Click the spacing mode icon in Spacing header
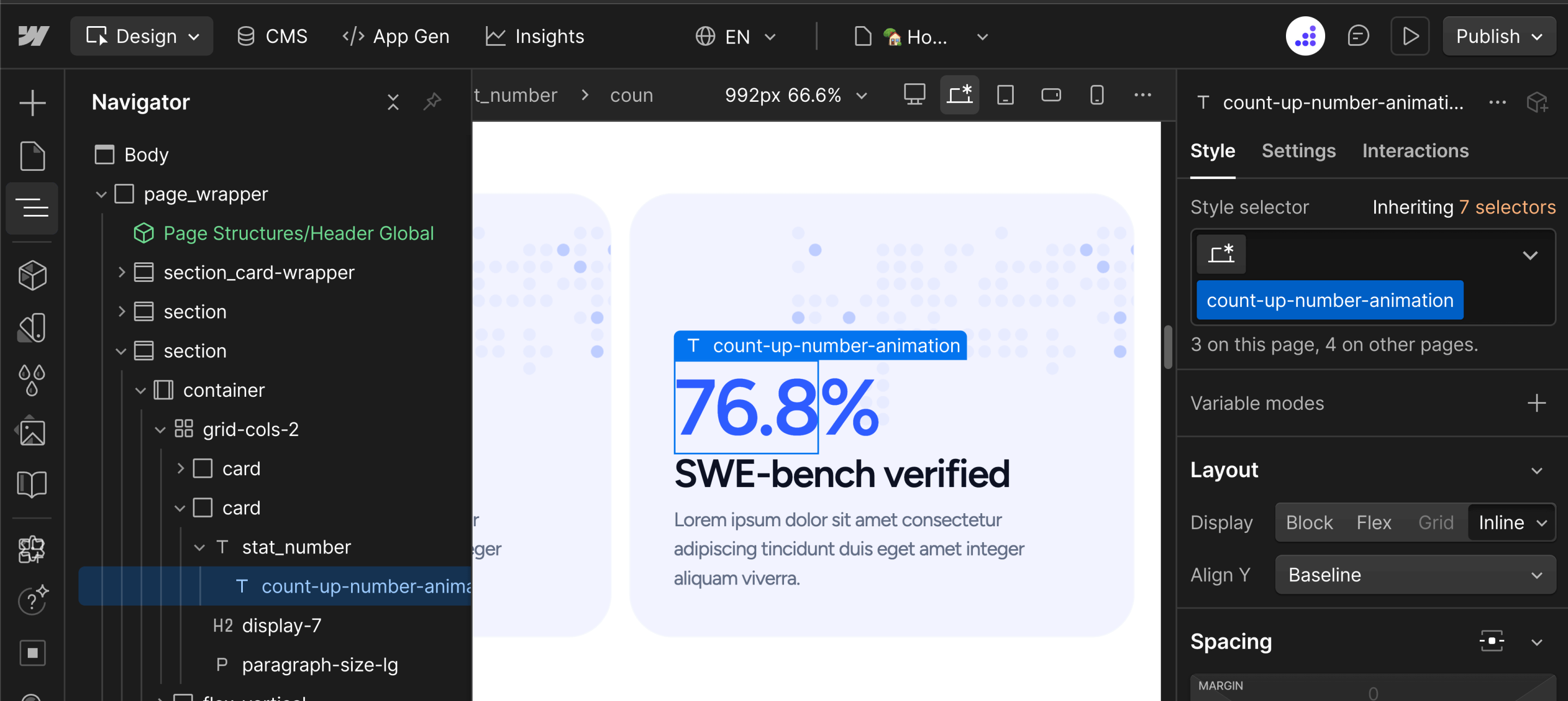The image size is (1568, 701). tap(1491, 641)
